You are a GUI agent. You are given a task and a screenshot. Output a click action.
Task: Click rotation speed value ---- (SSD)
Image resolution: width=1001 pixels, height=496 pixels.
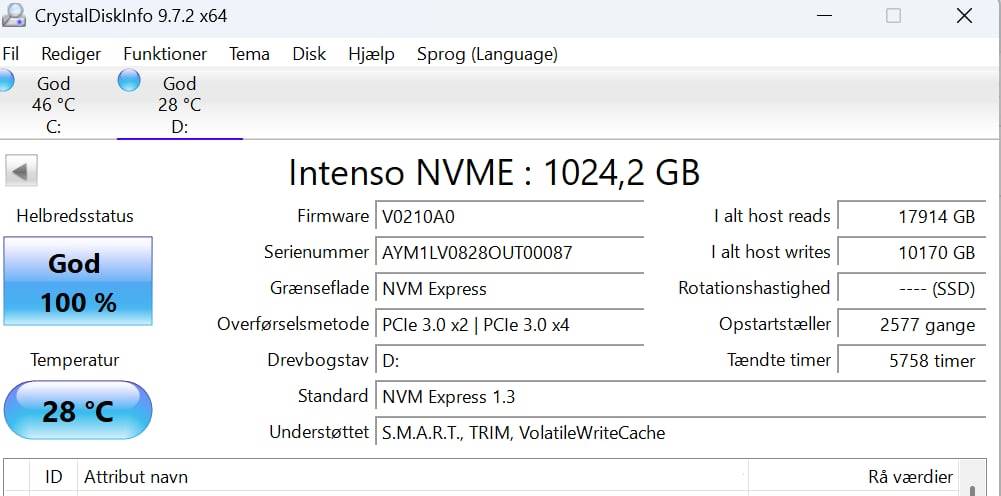pyautogui.click(x=912, y=289)
